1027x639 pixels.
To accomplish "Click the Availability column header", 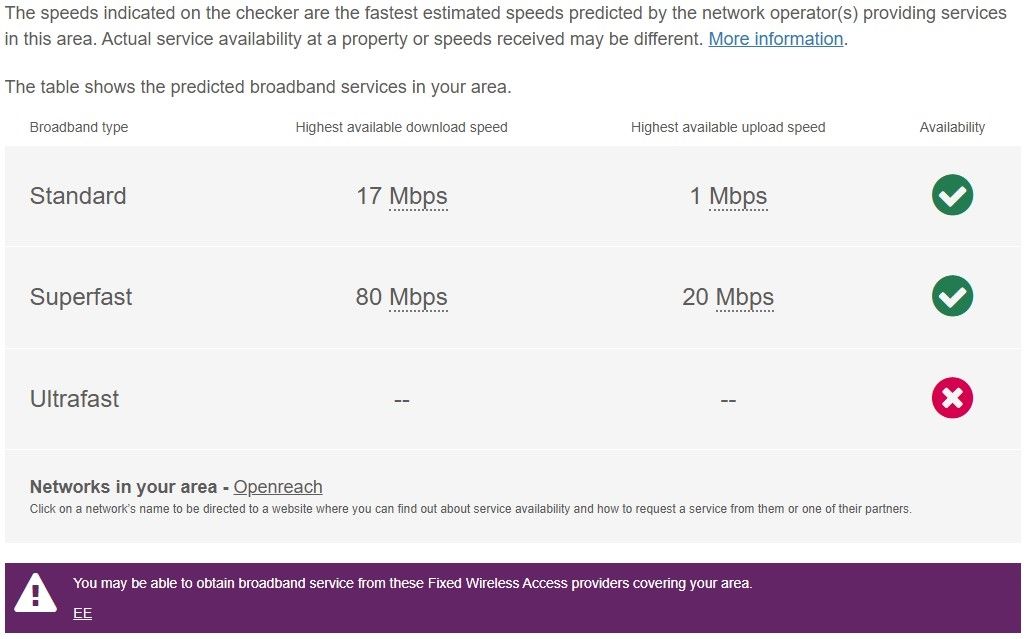I will 952,127.
